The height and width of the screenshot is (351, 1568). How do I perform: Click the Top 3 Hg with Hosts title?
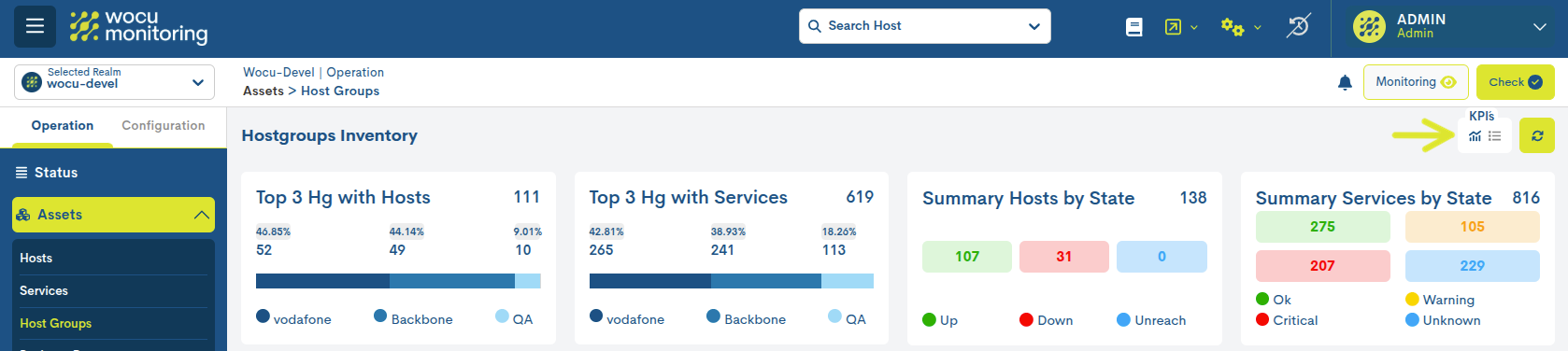(343, 198)
